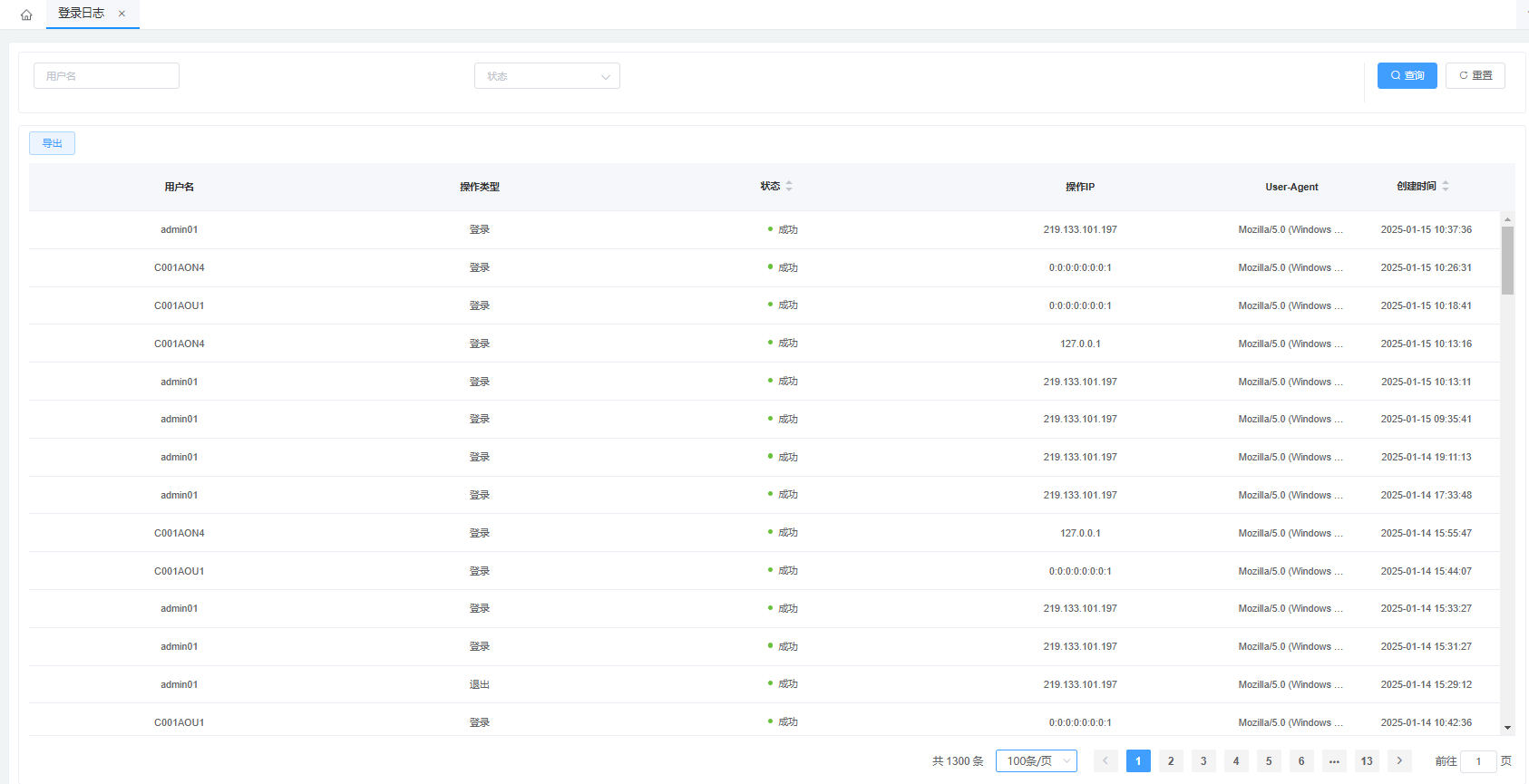The height and width of the screenshot is (784, 1529).
Task: Go to previous page arrow
Action: point(1105,761)
